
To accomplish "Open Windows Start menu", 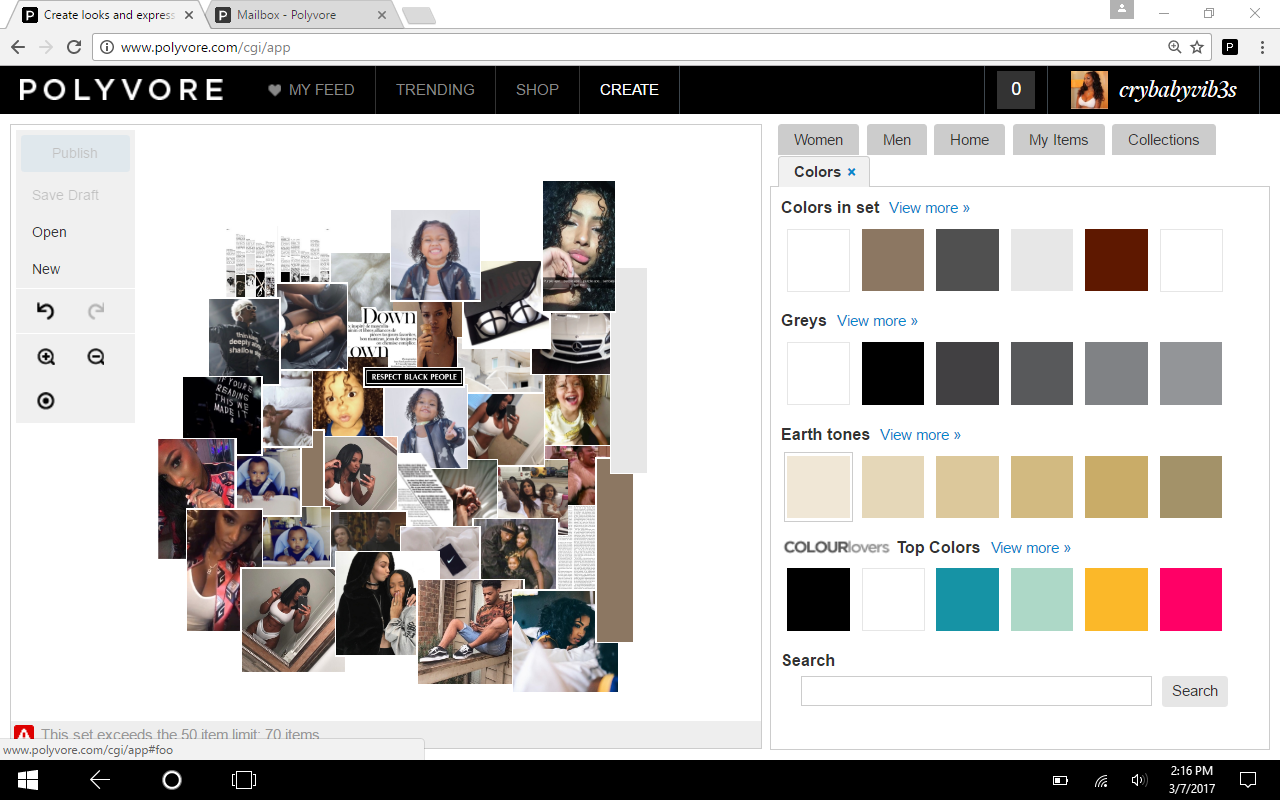I will [x=27, y=780].
